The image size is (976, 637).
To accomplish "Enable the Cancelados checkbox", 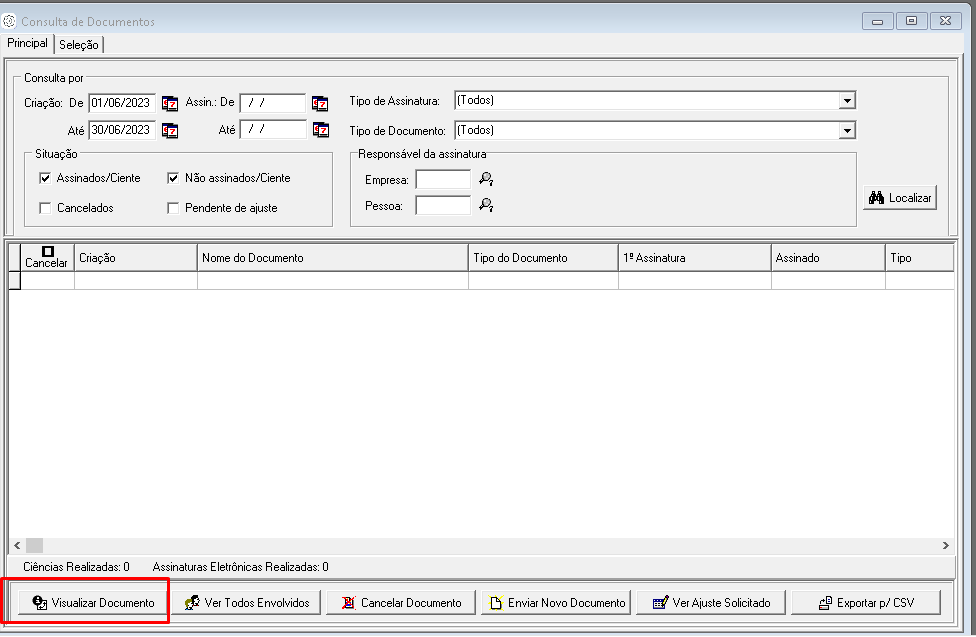I will [45, 208].
